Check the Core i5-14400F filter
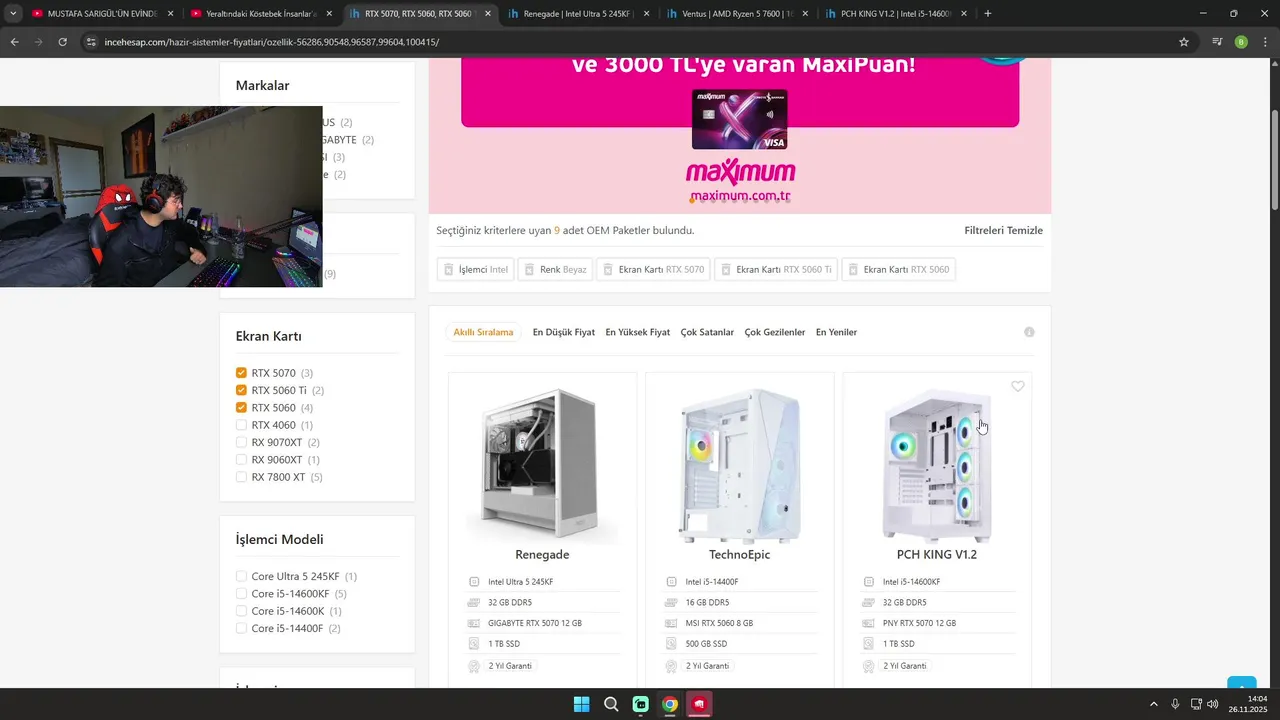Screen dimensions: 1280x720 click(x=241, y=628)
